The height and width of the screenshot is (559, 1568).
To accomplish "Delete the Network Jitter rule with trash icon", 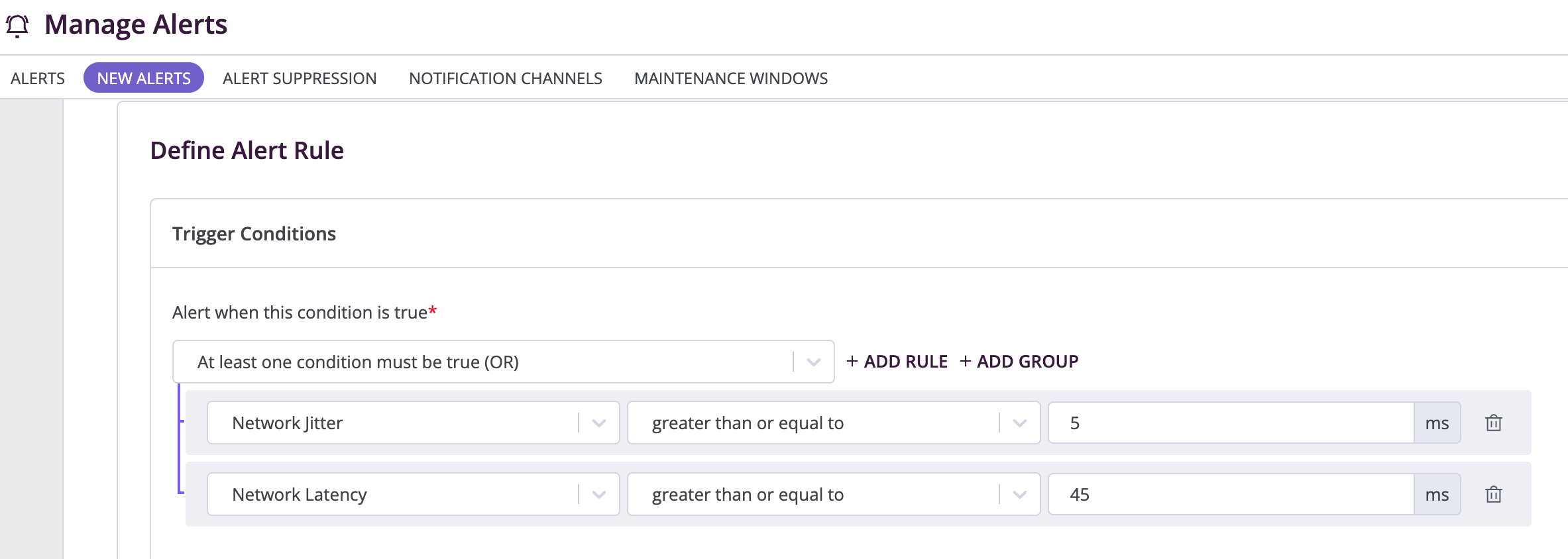I will (1494, 423).
